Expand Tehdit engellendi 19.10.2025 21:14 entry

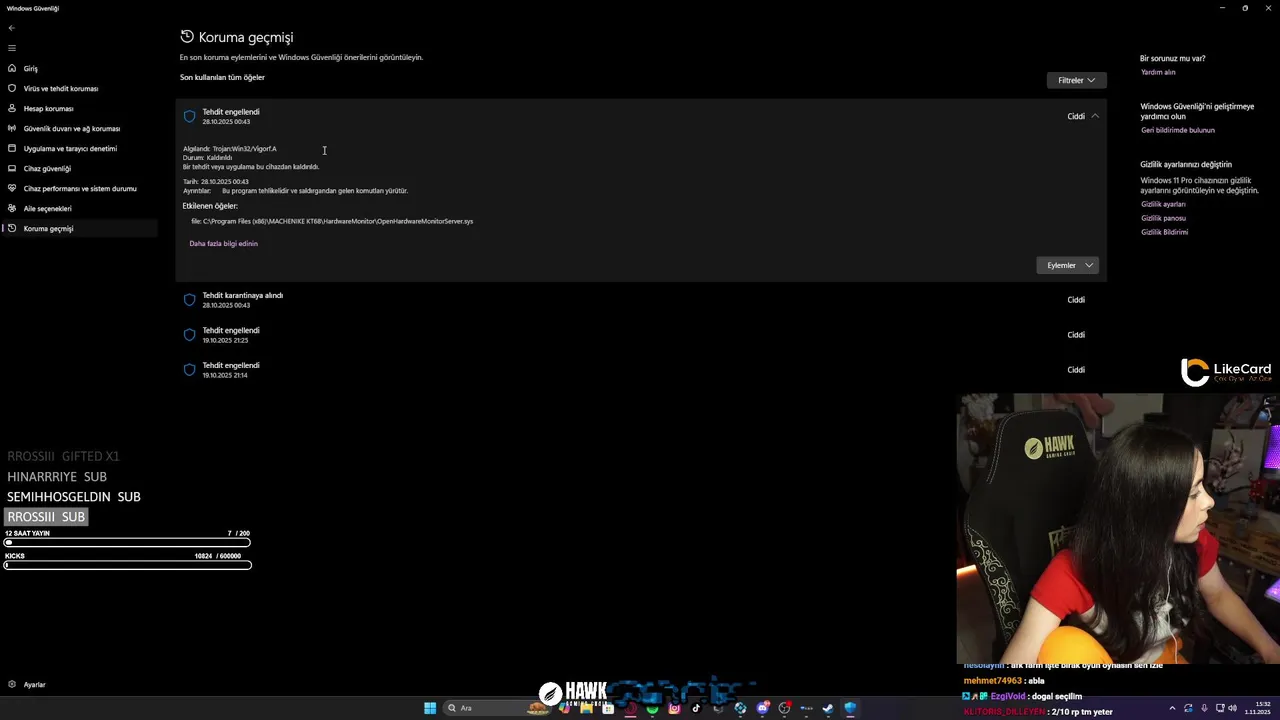[x=640, y=370]
